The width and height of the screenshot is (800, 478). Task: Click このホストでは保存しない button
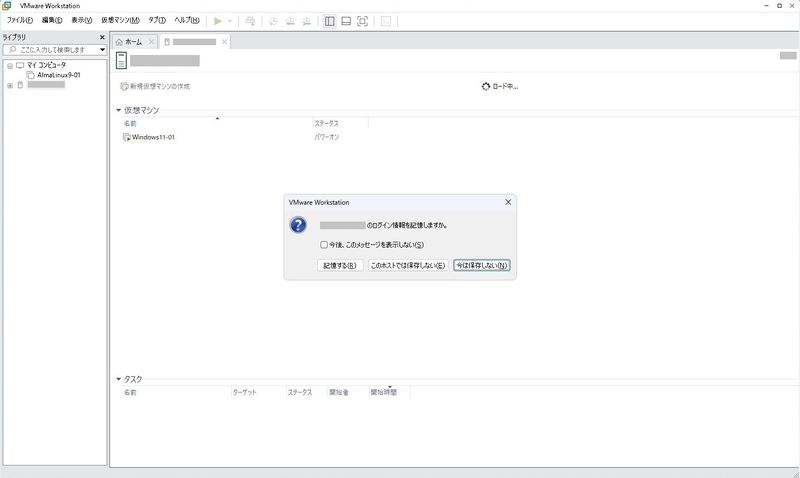coord(408,265)
